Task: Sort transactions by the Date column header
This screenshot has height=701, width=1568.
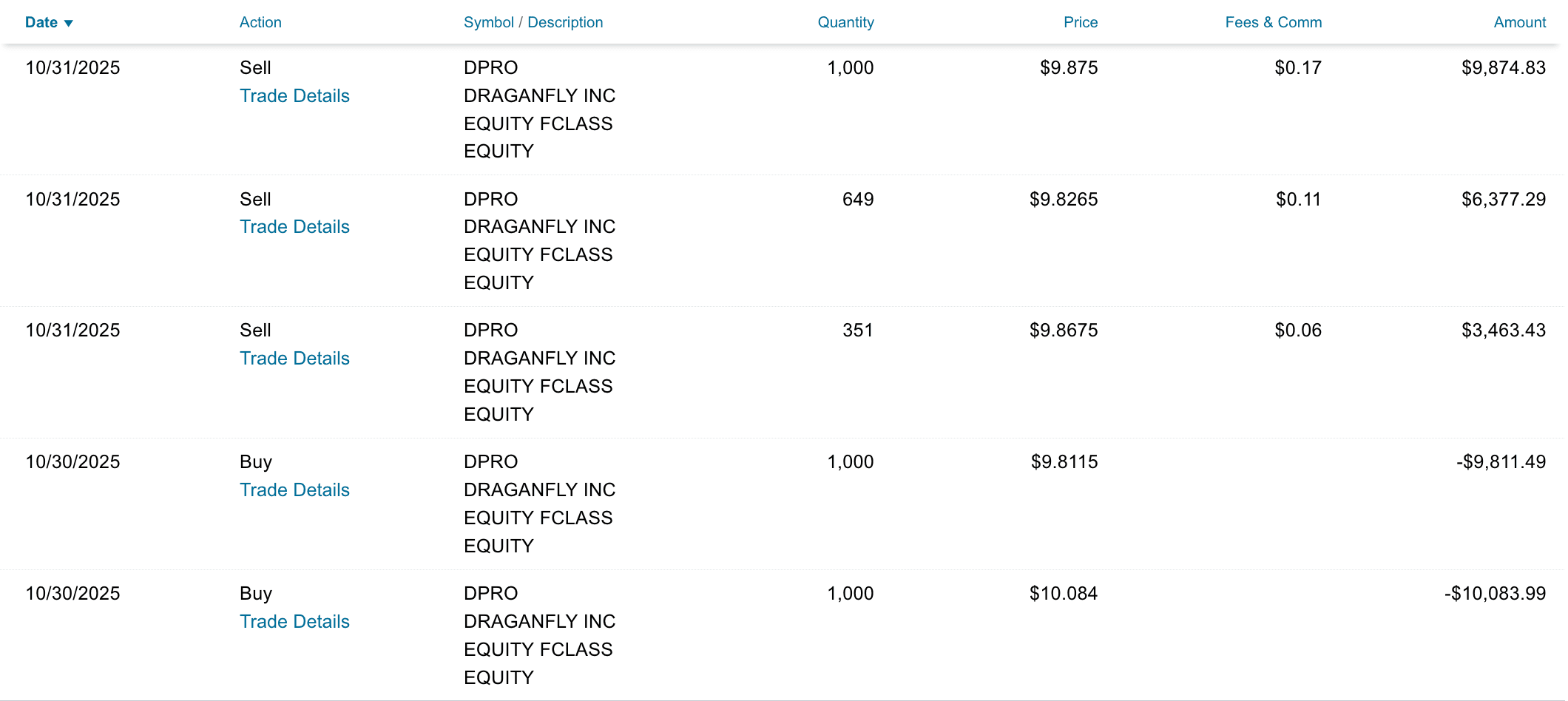Action: pyautogui.click(x=41, y=23)
